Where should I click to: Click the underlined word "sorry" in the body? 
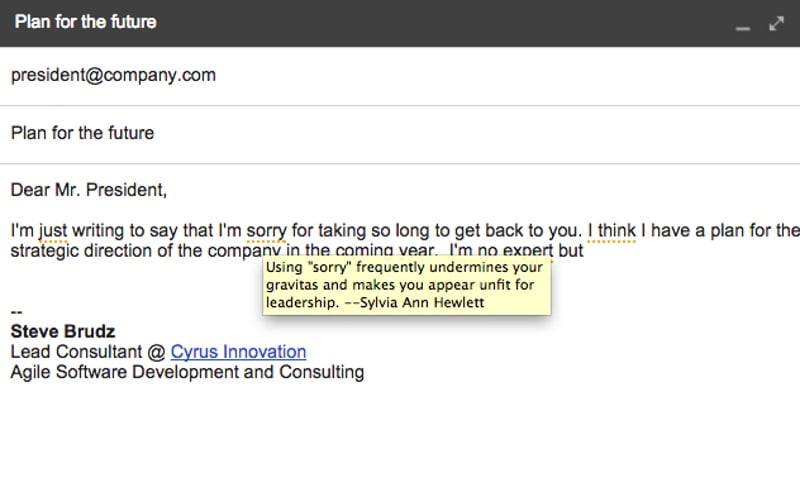(266, 230)
